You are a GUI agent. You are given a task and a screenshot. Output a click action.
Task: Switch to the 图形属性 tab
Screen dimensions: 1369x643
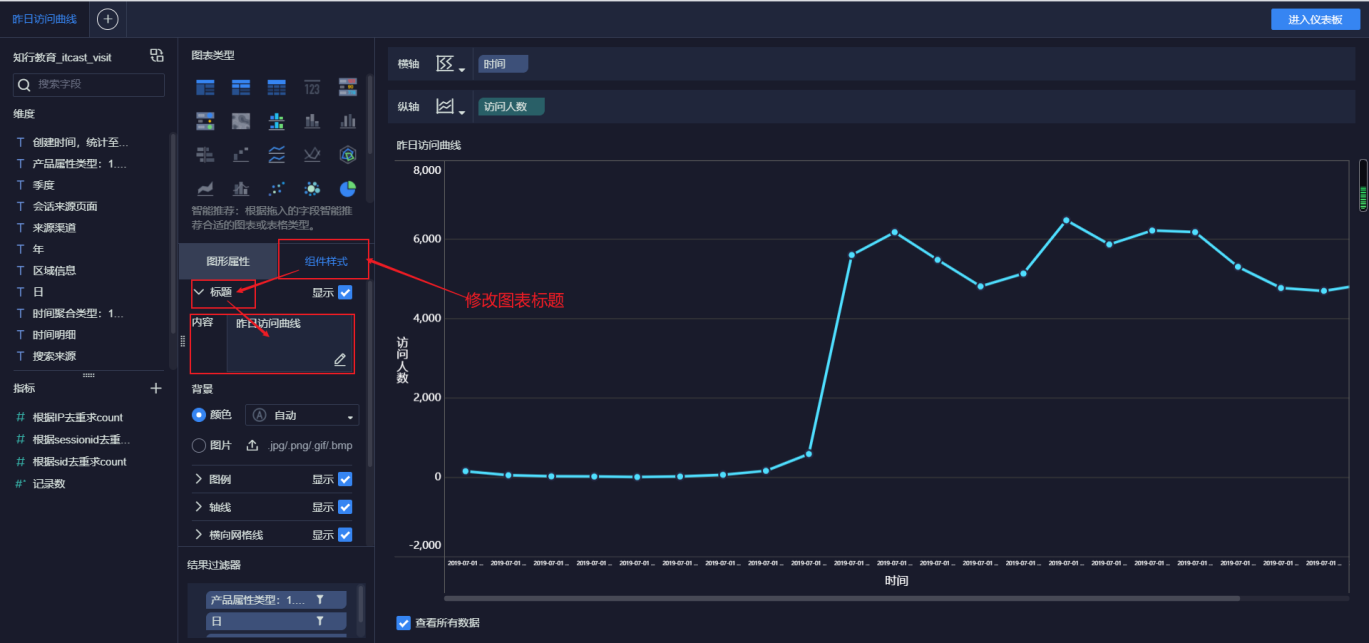pos(228,261)
